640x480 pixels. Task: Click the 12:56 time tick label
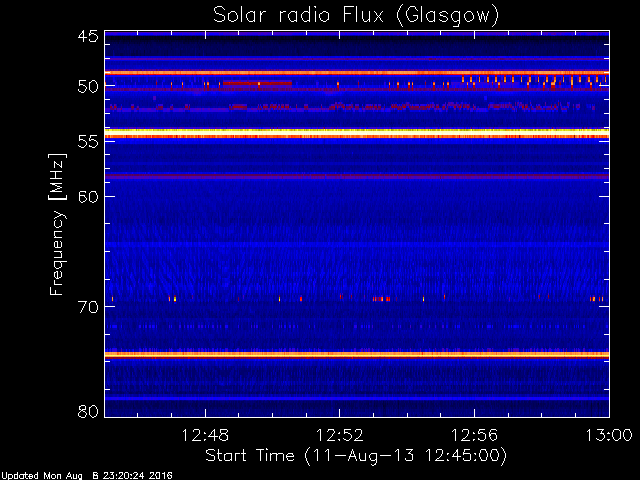474,435
